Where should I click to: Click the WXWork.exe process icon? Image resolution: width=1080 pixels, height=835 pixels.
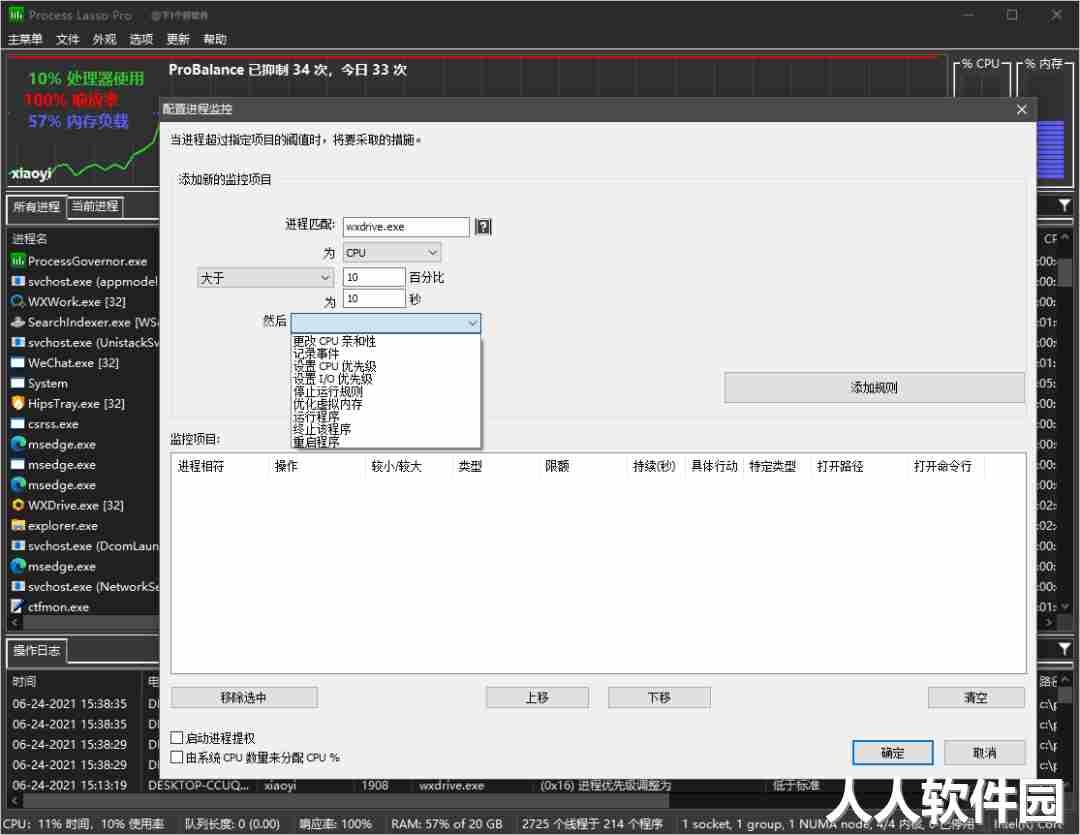pyautogui.click(x=18, y=301)
